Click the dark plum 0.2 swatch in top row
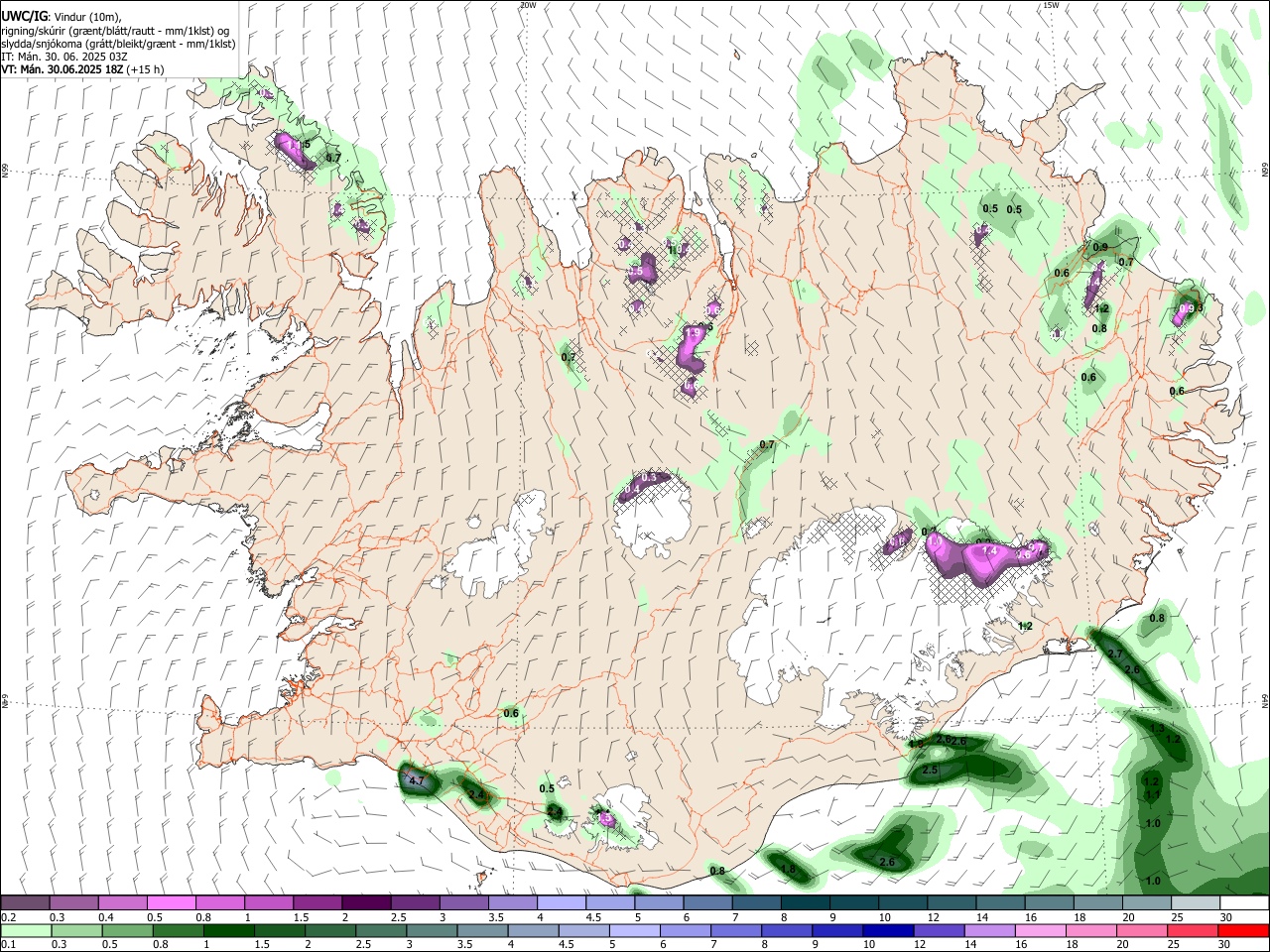This screenshot has height=952, width=1270. point(25,902)
